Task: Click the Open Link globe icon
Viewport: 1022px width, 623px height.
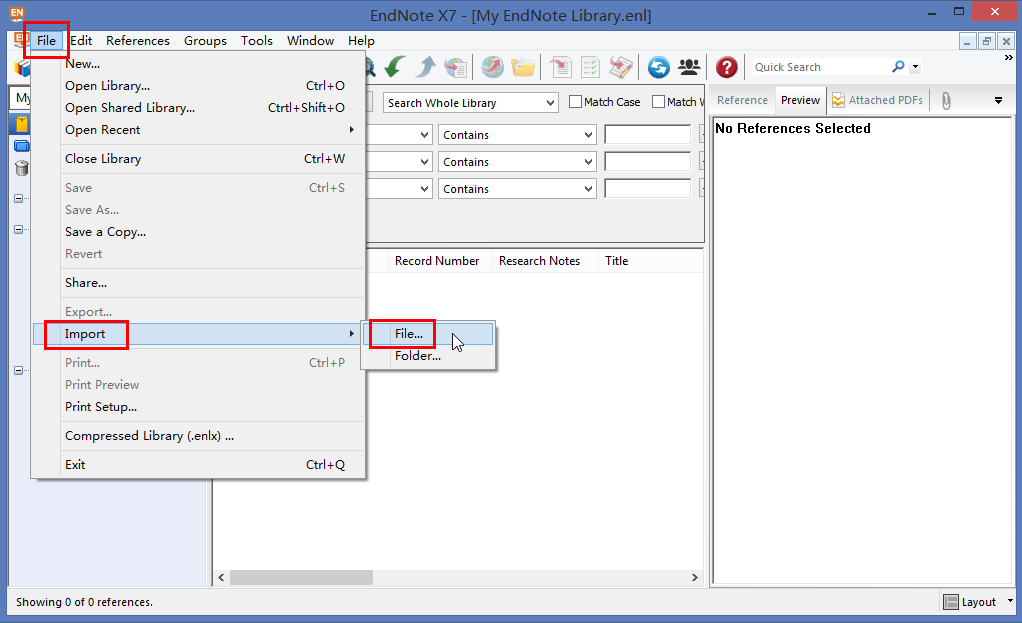Action: [493, 66]
